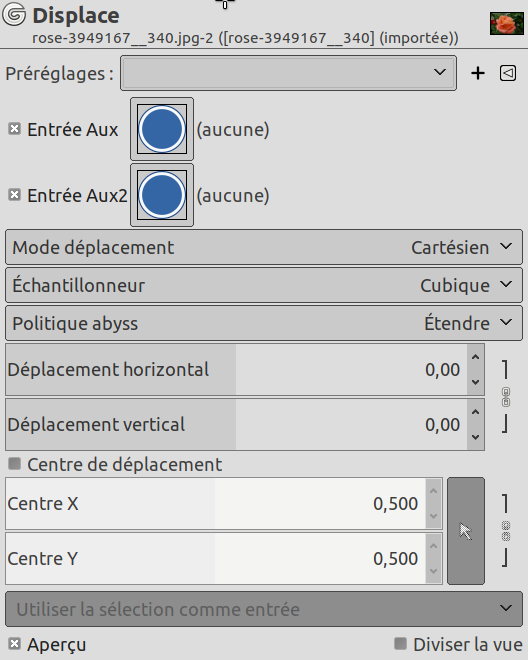This screenshot has width=528, height=660.
Task: Open the Préréglages presets dropdown
Action: coord(288,73)
